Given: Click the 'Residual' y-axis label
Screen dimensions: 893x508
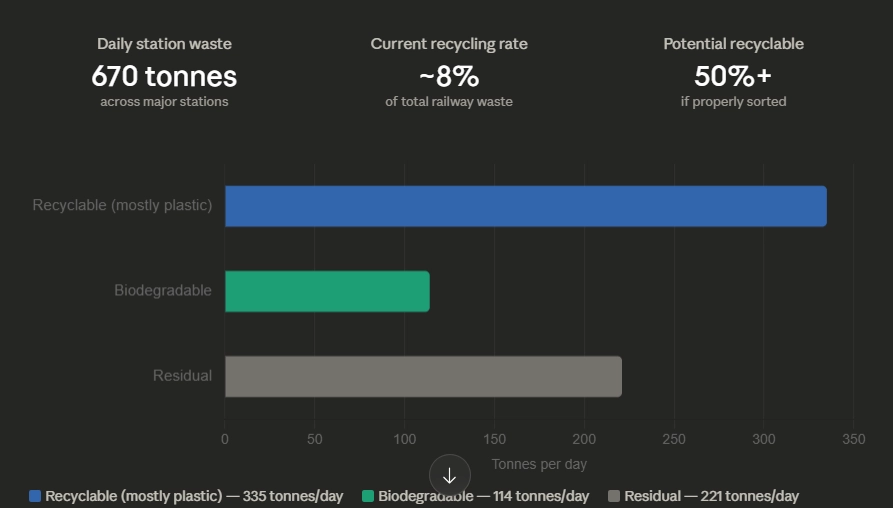Looking at the screenshot, I should [x=182, y=376].
